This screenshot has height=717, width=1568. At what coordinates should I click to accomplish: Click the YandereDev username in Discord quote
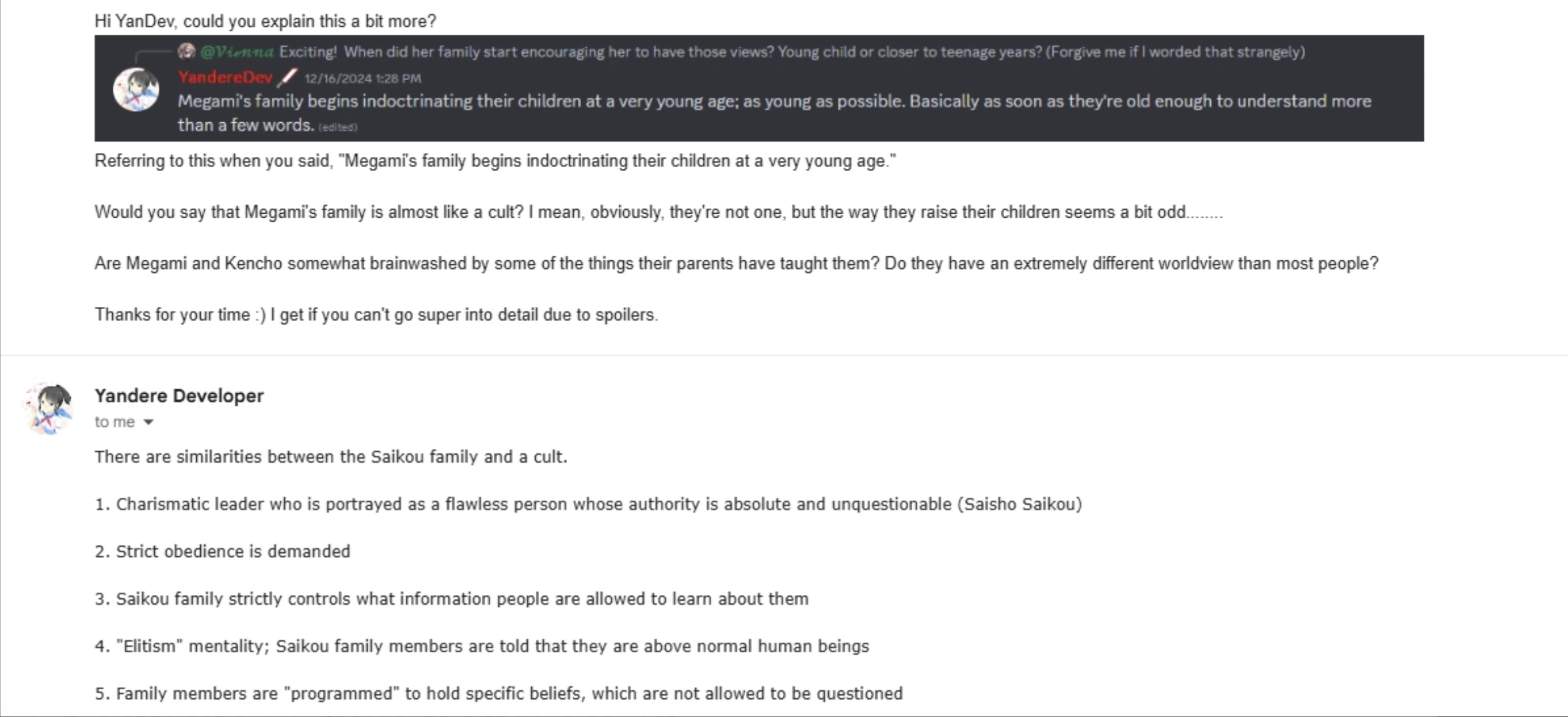[225, 77]
